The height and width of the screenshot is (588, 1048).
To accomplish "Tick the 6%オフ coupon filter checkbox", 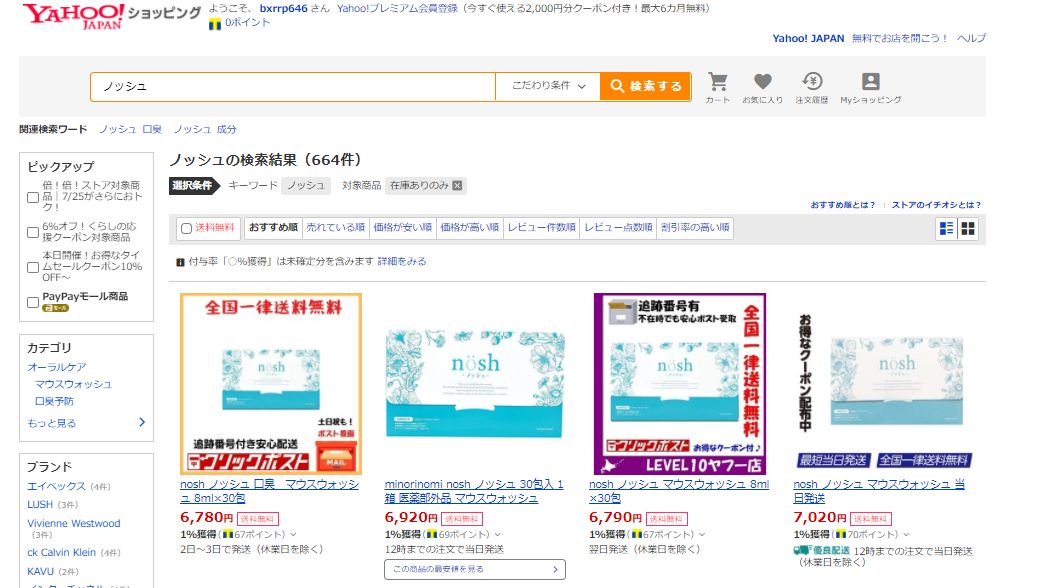I will (33, 233).
